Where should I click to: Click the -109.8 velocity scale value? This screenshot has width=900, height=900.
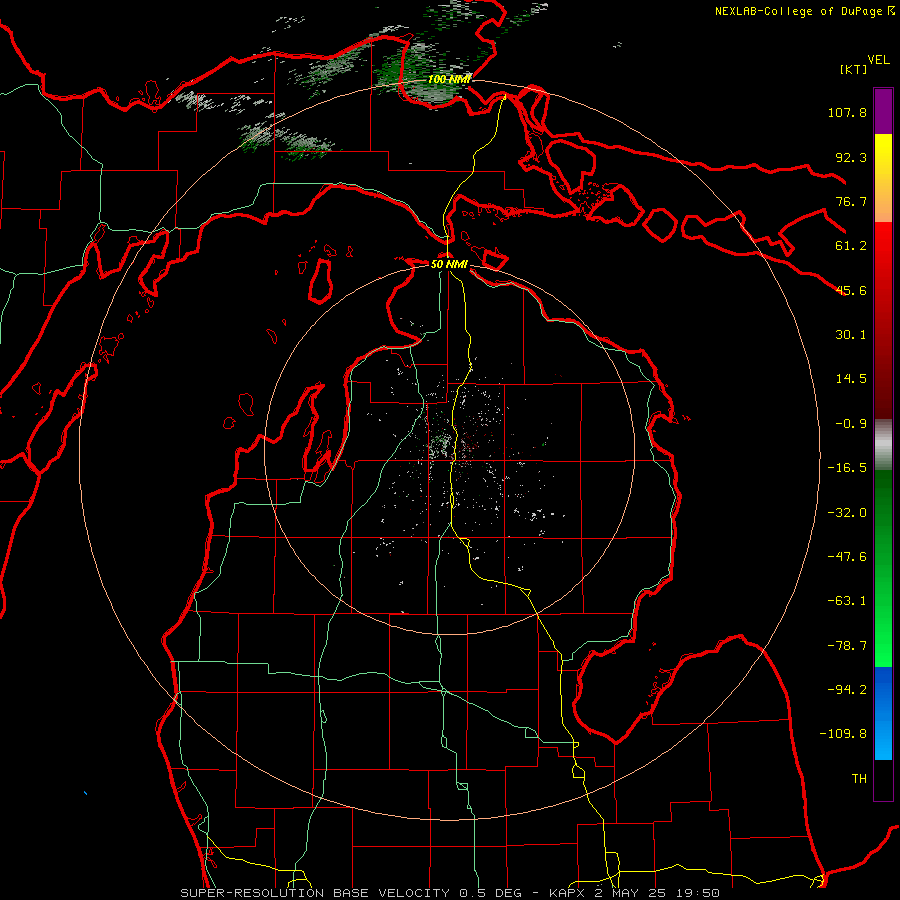click(x=843, y=734)
